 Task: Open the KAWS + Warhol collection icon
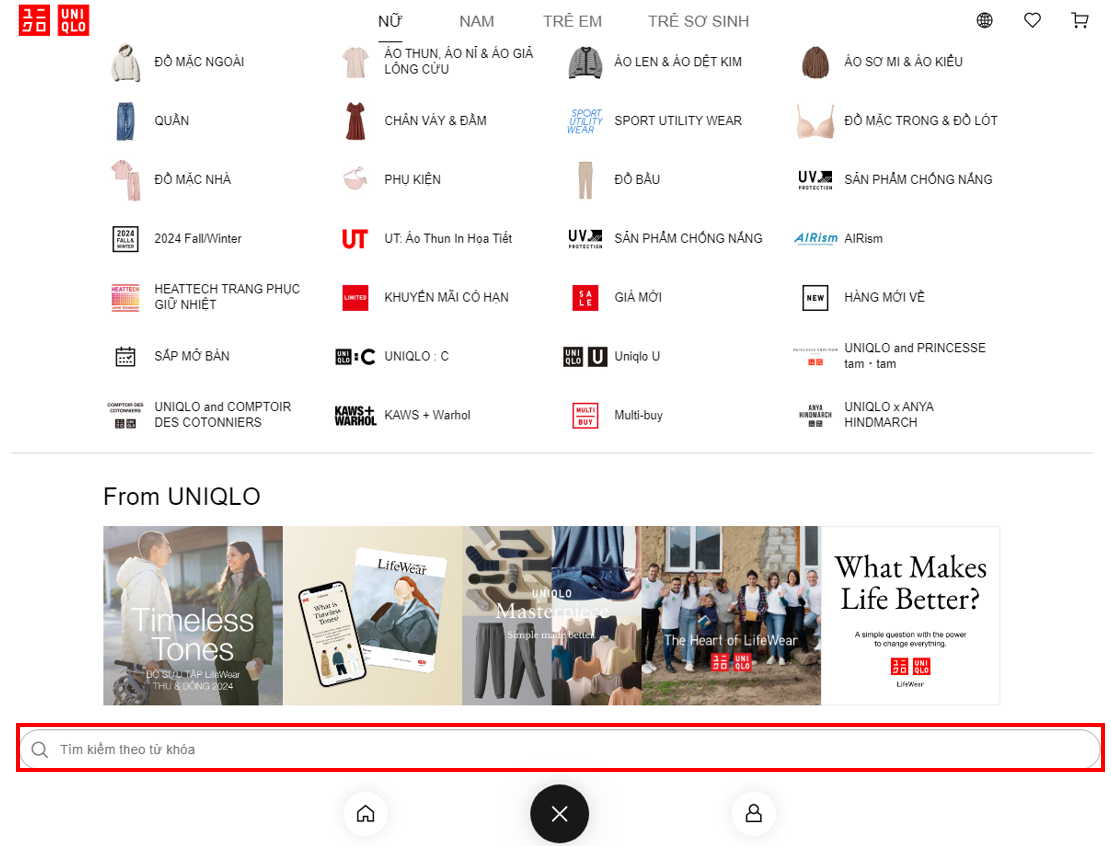pyautogui.click(x=355, y=415)
